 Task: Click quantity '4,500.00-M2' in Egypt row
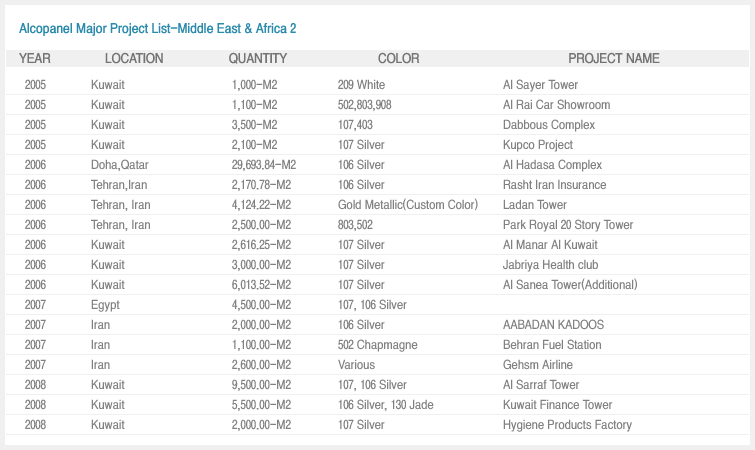click(x=261, y=305)
